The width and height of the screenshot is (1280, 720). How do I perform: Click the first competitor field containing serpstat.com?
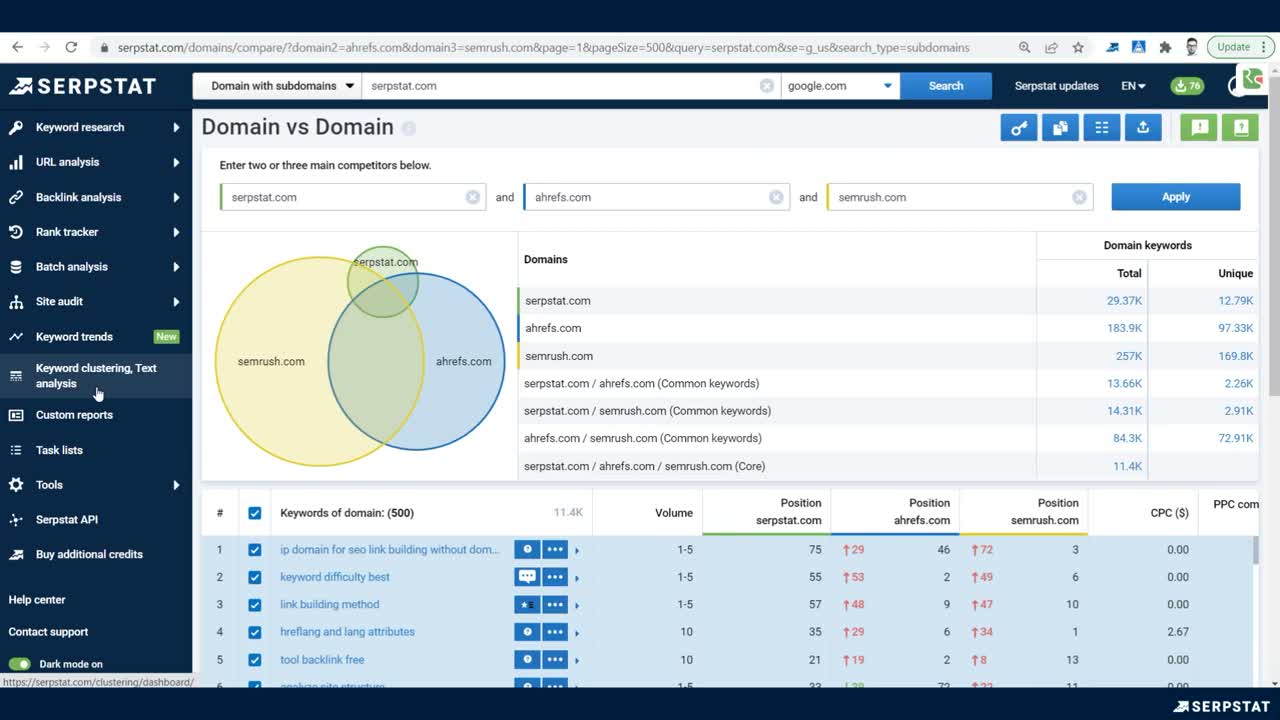353,197
